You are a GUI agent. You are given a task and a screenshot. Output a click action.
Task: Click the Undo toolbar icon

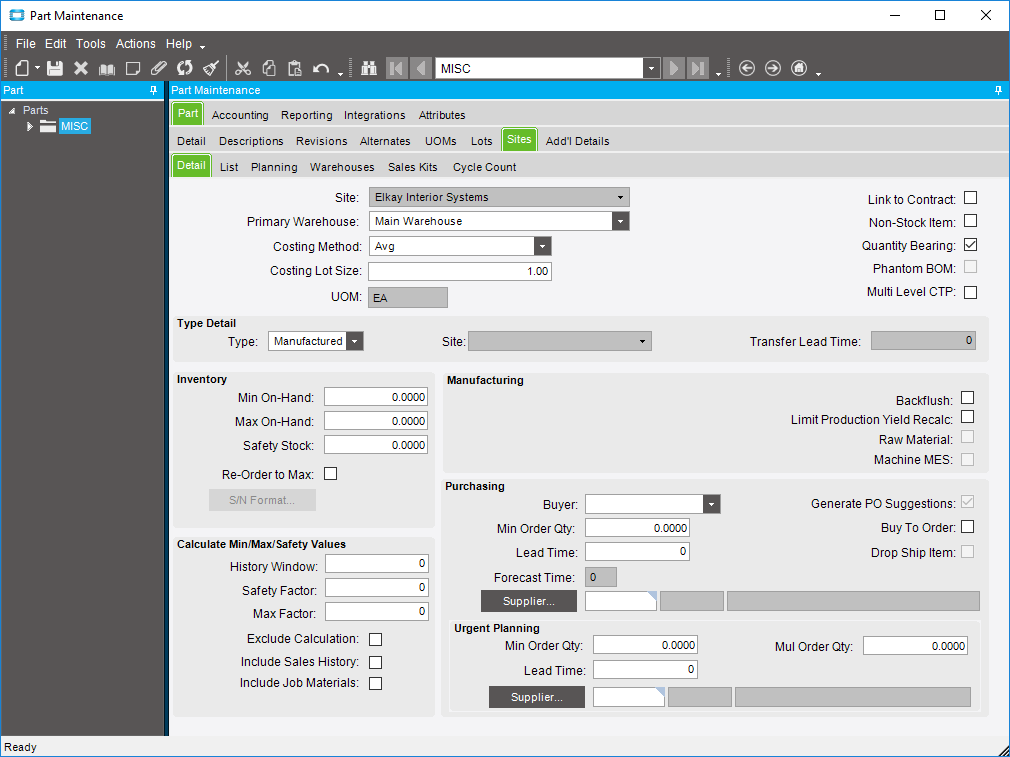point(319,67)
